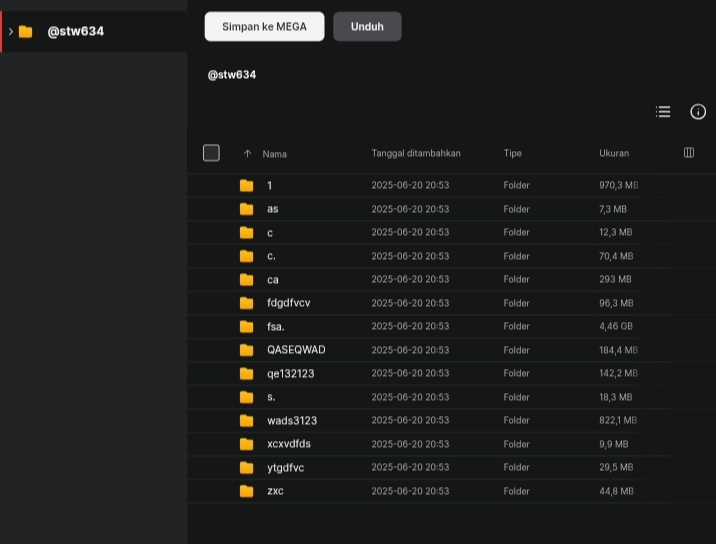Screen dimensions: 716x544
Task: Select folder name "fsa."
Action: click(x=276, y=327)
